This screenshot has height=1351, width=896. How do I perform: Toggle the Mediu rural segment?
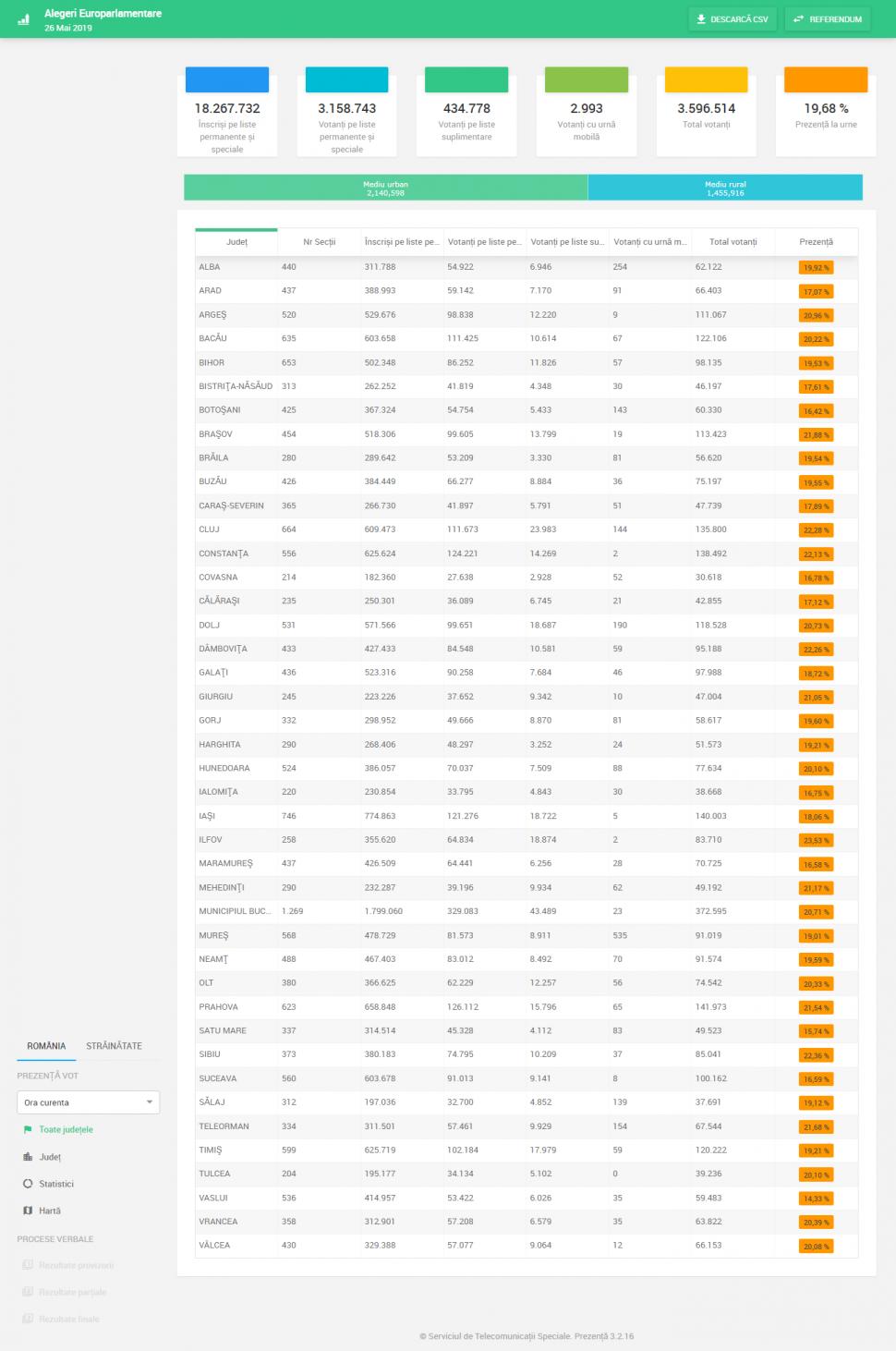[725, 189]
